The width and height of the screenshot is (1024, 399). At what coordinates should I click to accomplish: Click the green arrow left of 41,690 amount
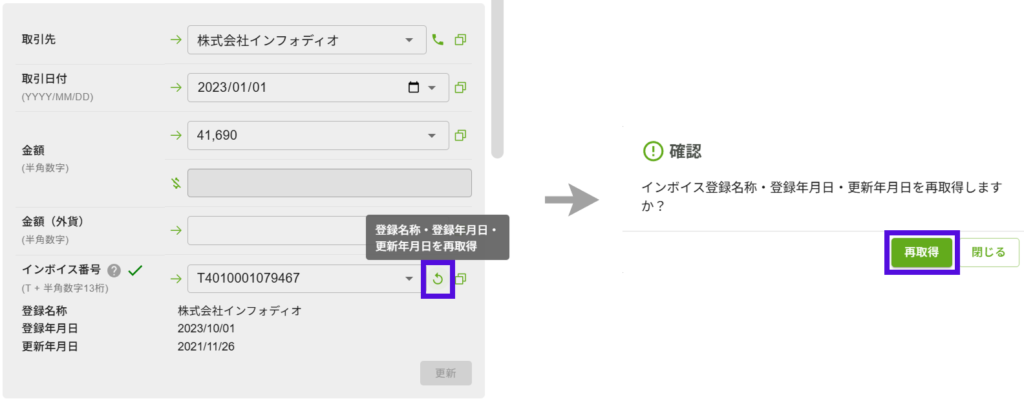coord(175,135)
